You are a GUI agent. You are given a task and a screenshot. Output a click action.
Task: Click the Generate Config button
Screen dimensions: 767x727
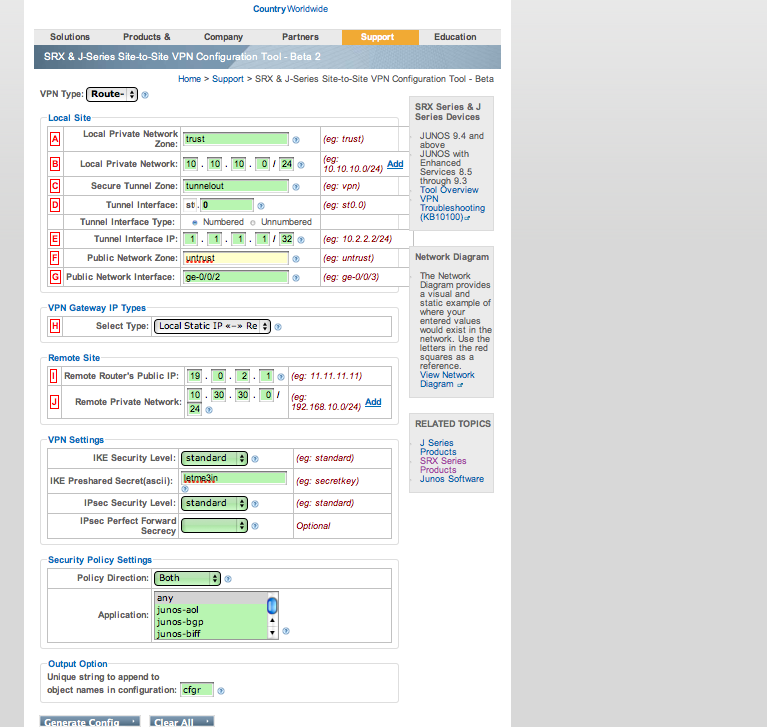(90, 722)
